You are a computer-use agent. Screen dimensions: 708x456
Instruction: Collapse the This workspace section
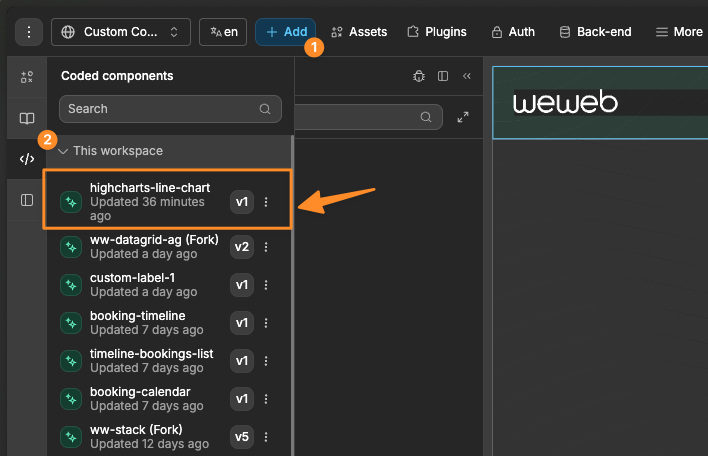(171, 151)
